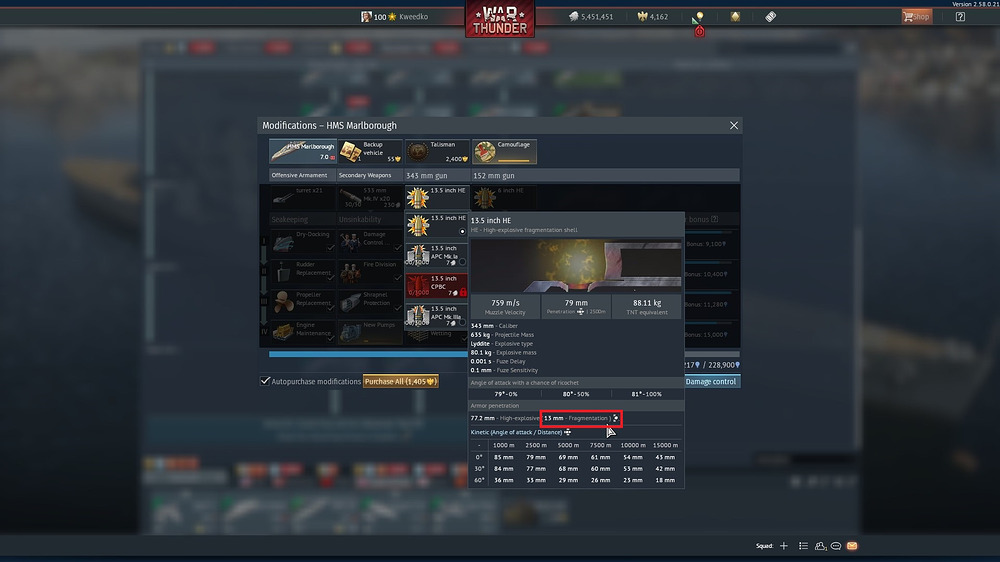Click the Shrapnel Protection modification
Viewport: 1000px width, 562px height.
pos(370,302)
